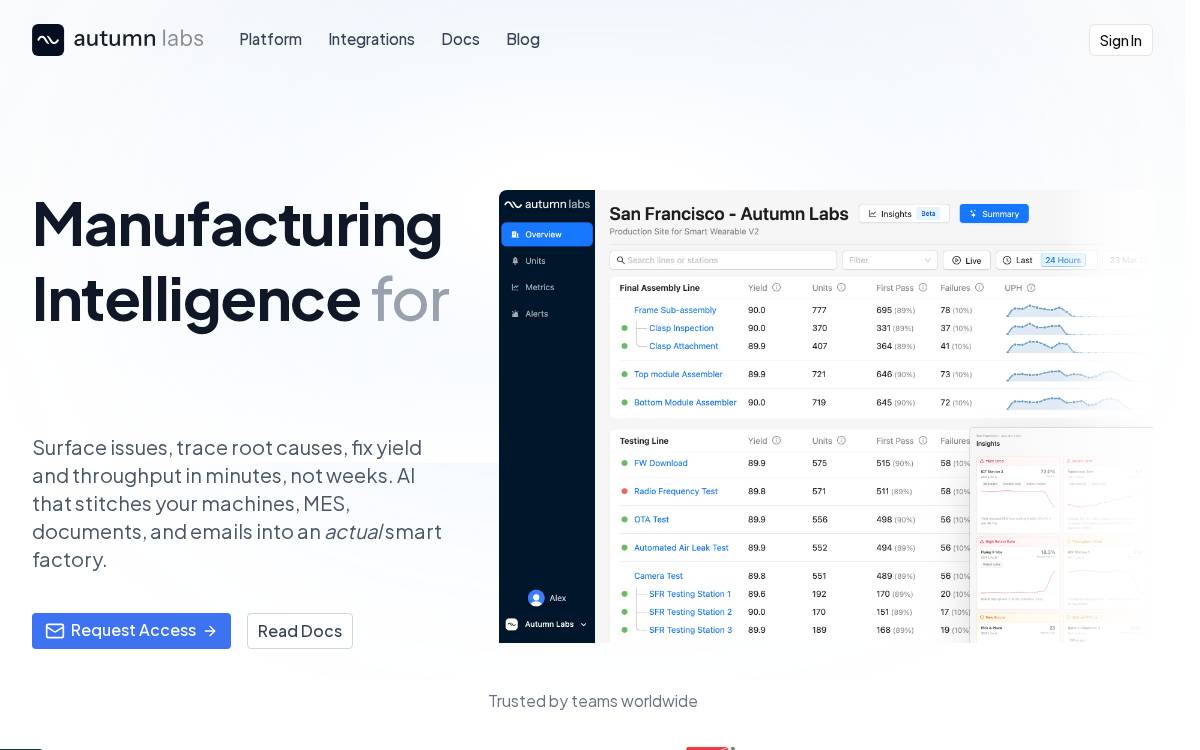This screenshot has width=1200, height=750.
Task: Click the Request Access button
Action: [x=131, y=631]
